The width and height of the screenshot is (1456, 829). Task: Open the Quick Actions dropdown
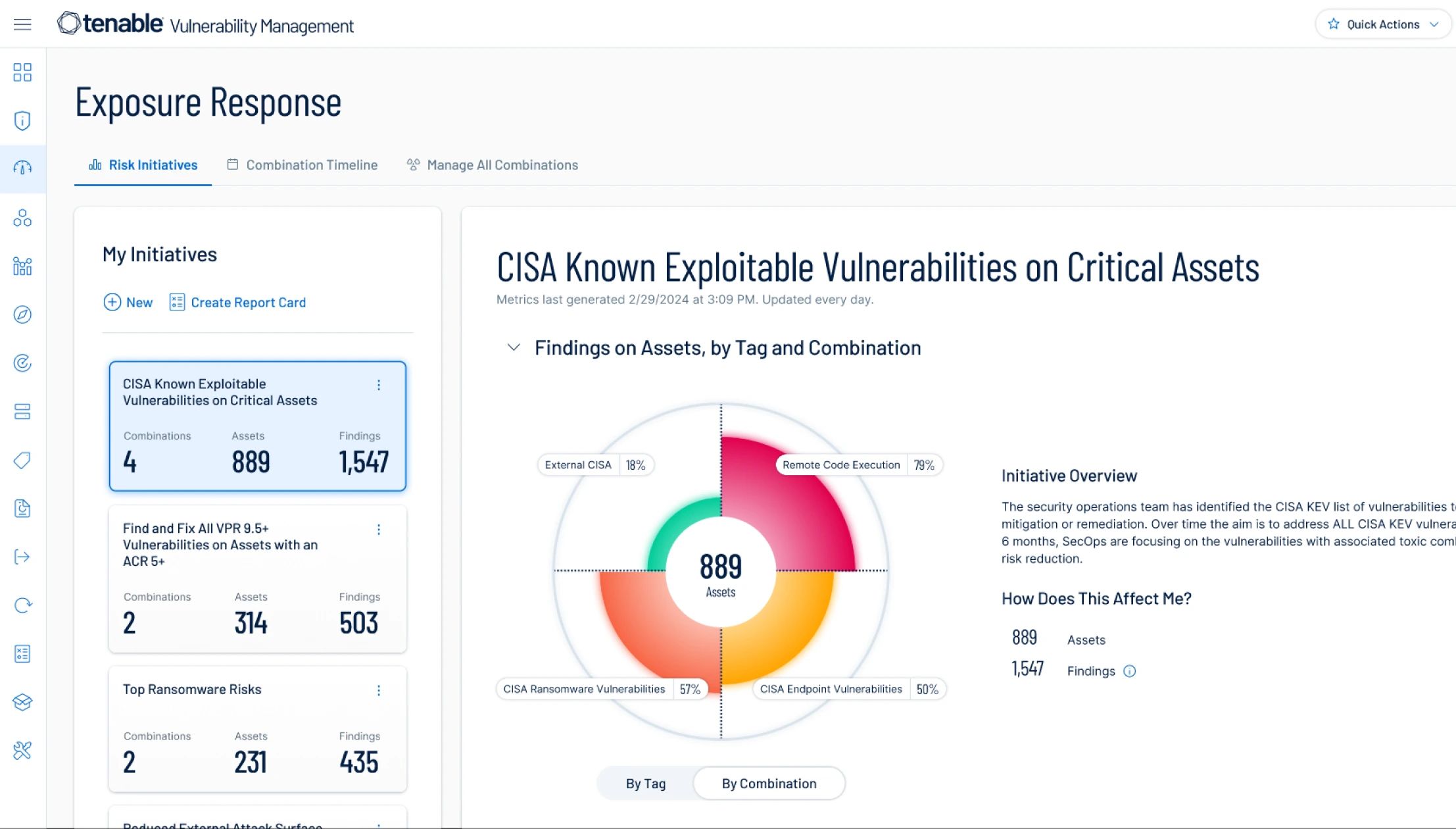point(1382,24)
